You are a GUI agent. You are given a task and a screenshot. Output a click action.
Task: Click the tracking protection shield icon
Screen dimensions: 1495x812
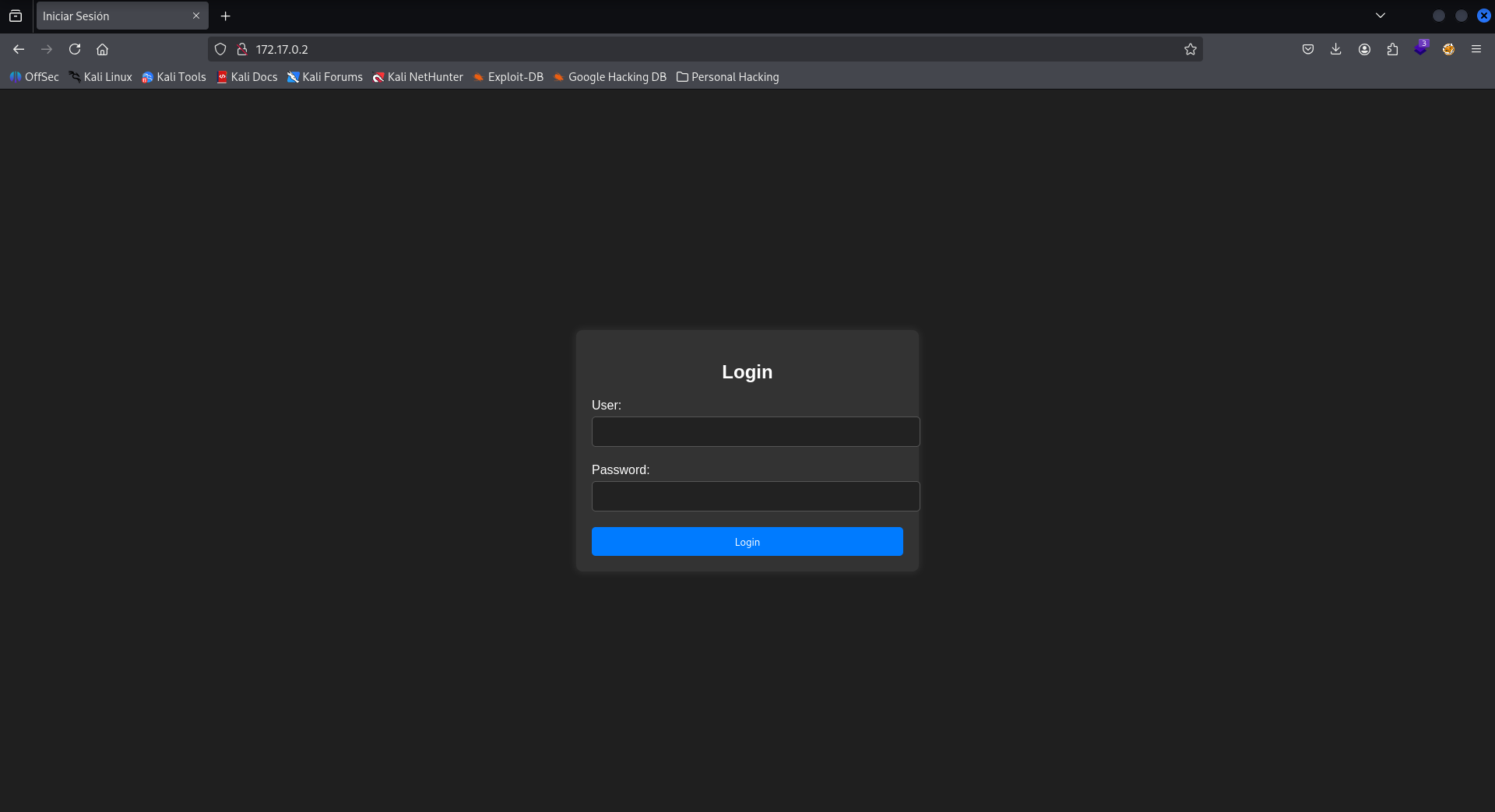220,48
